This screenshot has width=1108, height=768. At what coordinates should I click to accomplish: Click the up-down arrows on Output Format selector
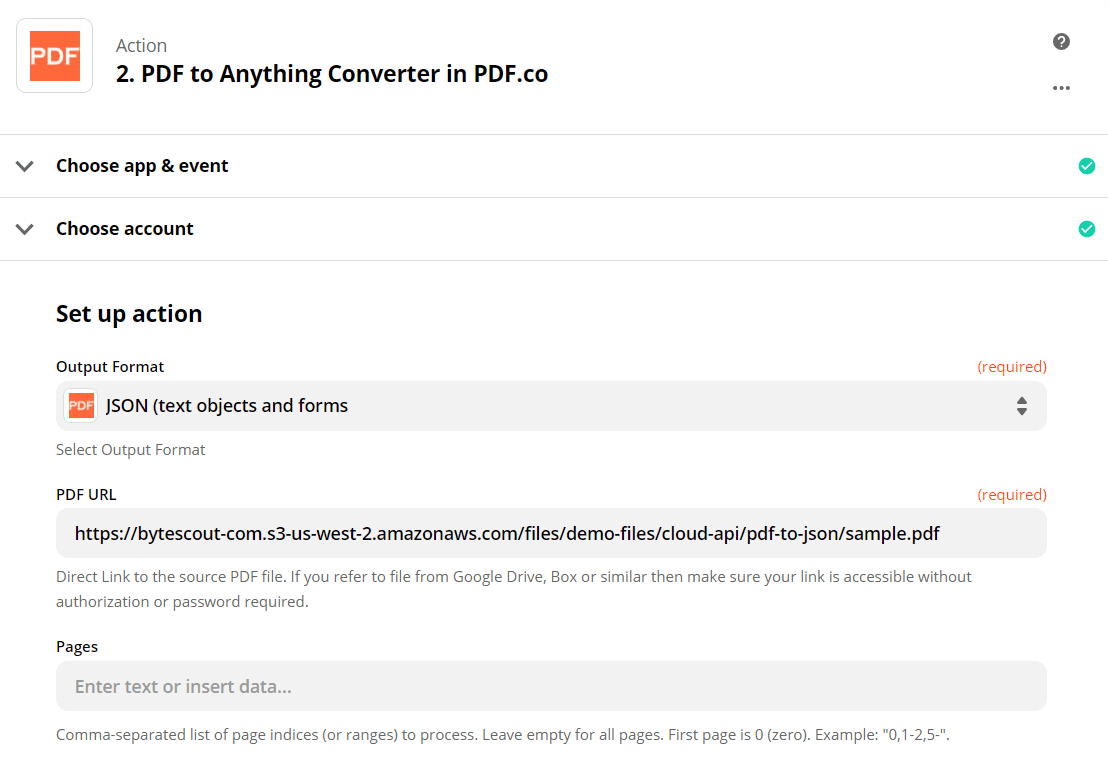1021,406
